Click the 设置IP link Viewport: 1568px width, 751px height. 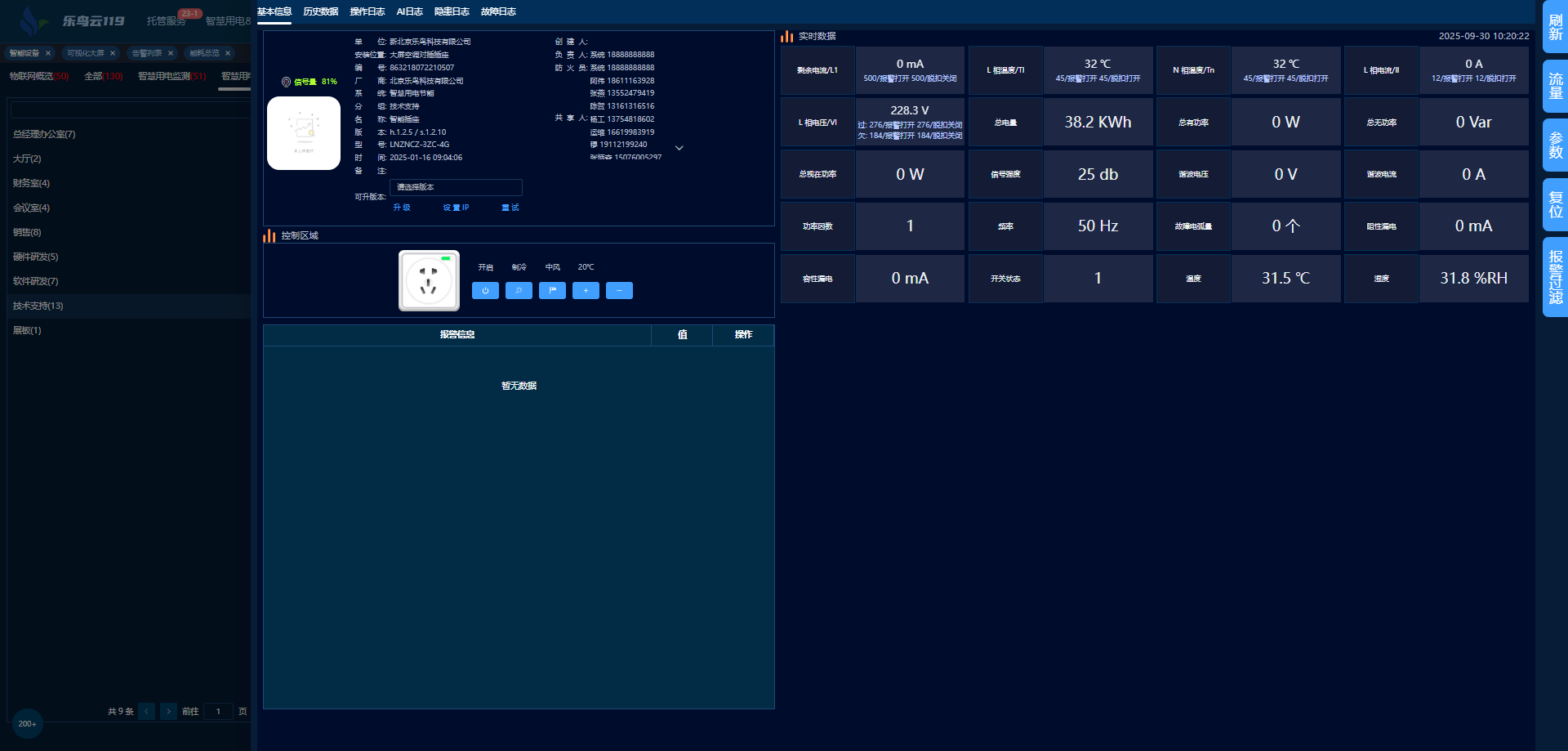click(456, 208)
